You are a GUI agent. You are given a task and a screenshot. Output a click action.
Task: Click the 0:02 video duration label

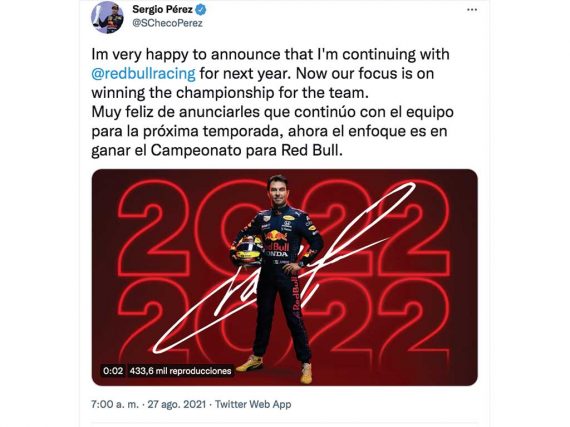[x=113, y=371]
